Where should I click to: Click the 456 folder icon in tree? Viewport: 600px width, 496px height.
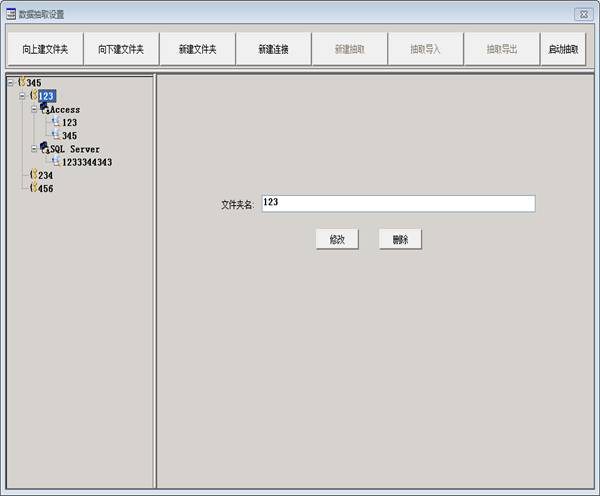[x=33, y=188]
